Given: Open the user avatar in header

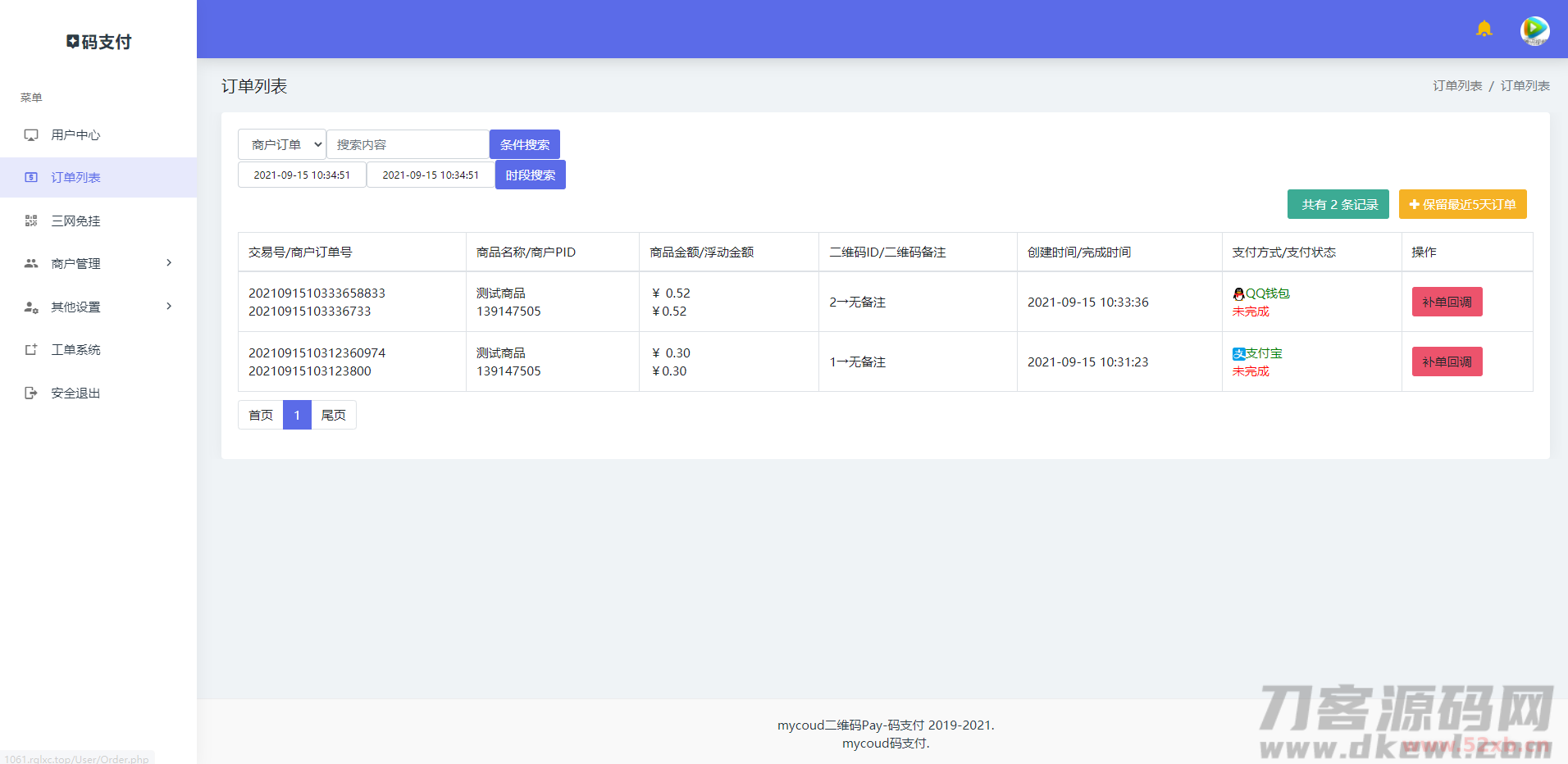Looking at the screenshot, I should click(x=1534, y=30).
